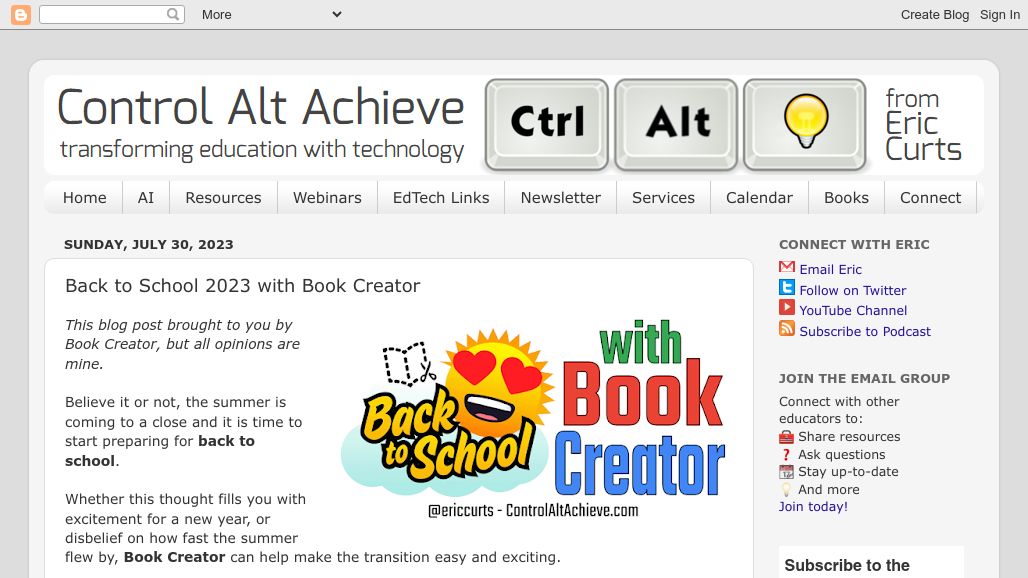Click the 'Stay up-to-date' text

point(848,471)
